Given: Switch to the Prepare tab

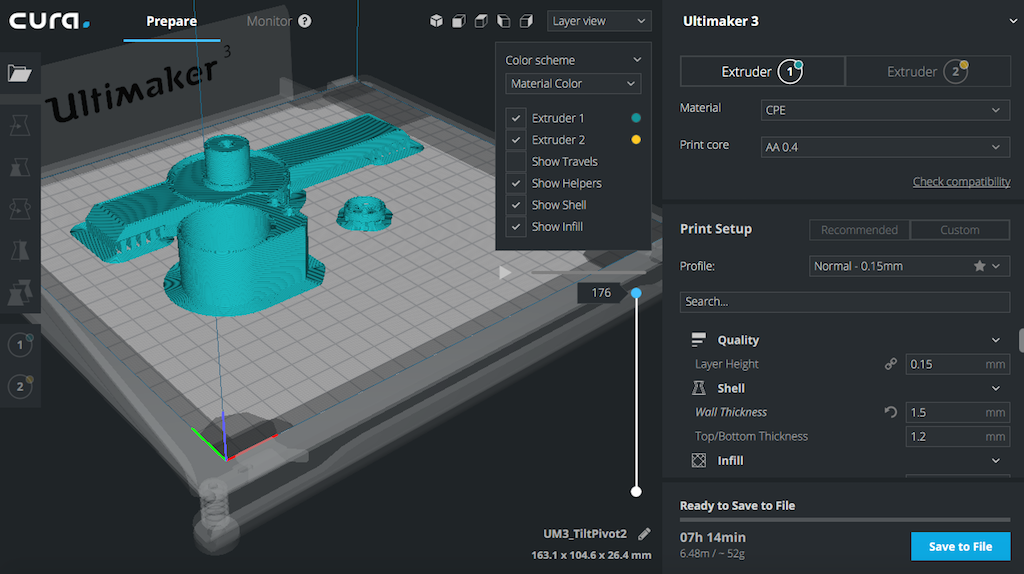Looking at the screenshot, I should click(172, 21).
